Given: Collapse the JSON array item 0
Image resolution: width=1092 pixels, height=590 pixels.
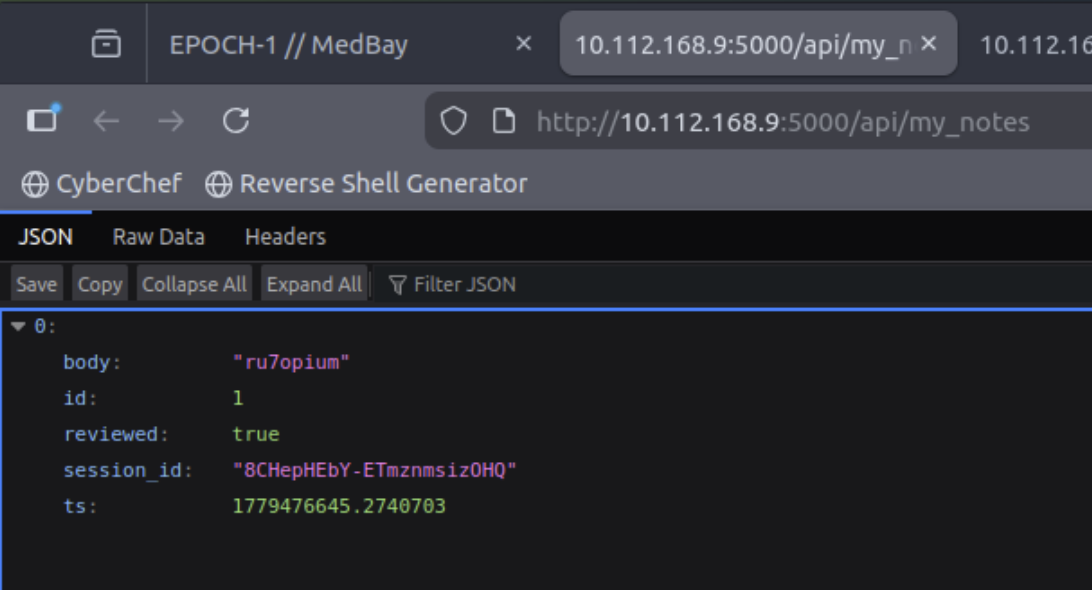Looking at the screenshot, I should [18, 326].
